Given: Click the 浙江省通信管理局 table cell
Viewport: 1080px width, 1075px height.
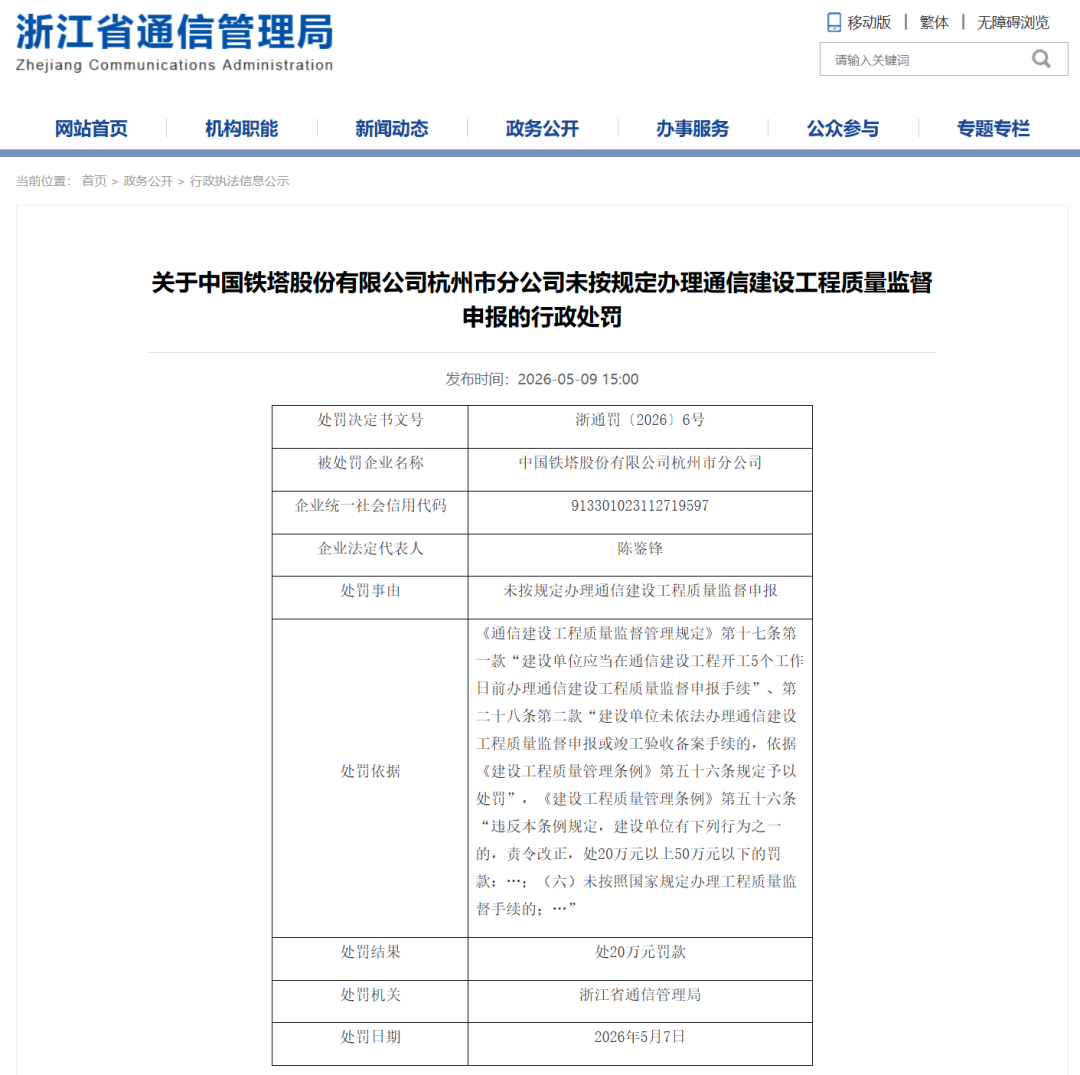Looking at the screenshot, I should [640, 1001].
